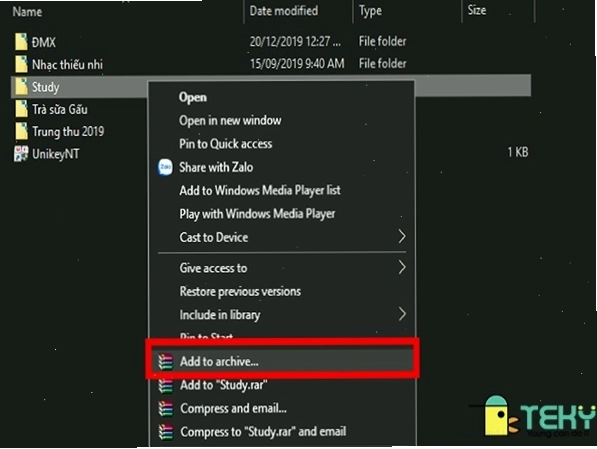Image resolution: width=597 pixels, height=449 pixels.
Task: Click the WinRAR icon next to Add to archive
Action: pyautogui.click(x=166, y=361)
